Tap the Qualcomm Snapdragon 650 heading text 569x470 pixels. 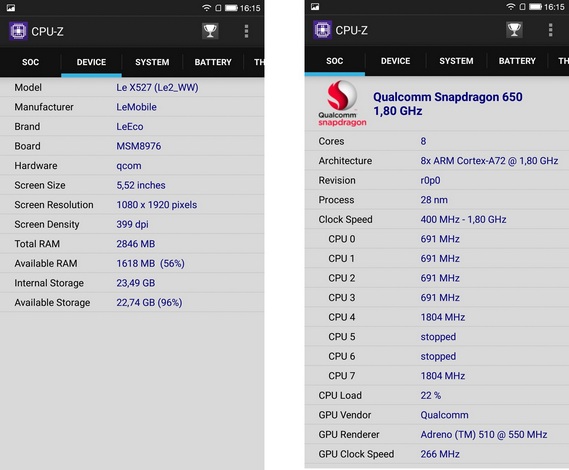448,97
